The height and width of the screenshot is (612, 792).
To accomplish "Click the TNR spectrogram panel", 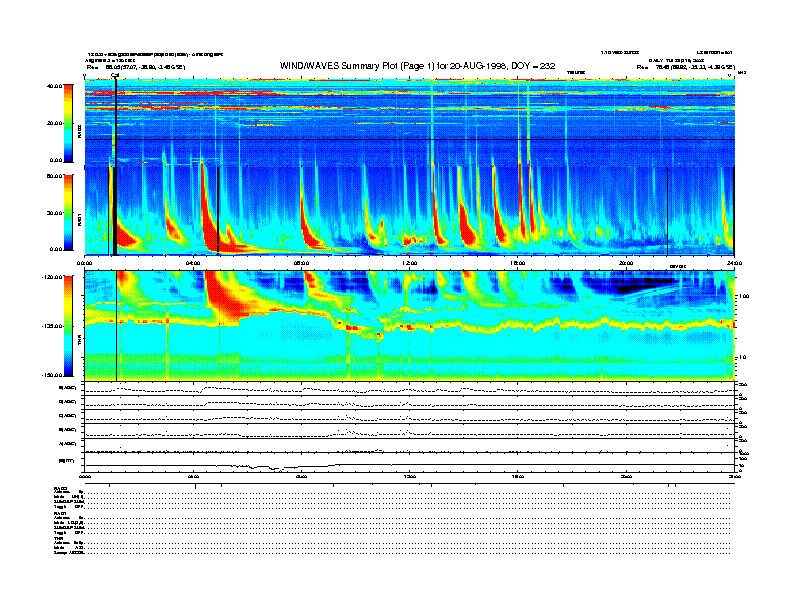I will click(x=409, y=326).
